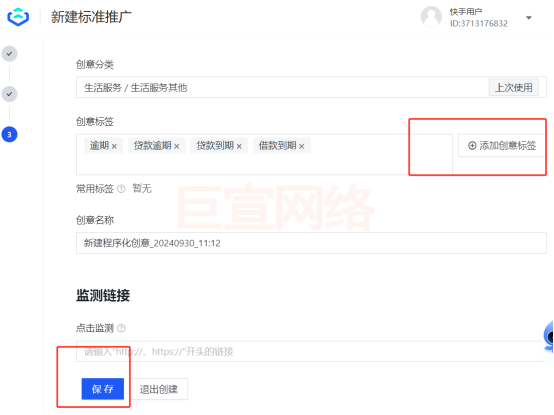This screenshot has height=415, width=554.
Task: Click the Kuaishou platform logo icon
Action: [18, 17]
